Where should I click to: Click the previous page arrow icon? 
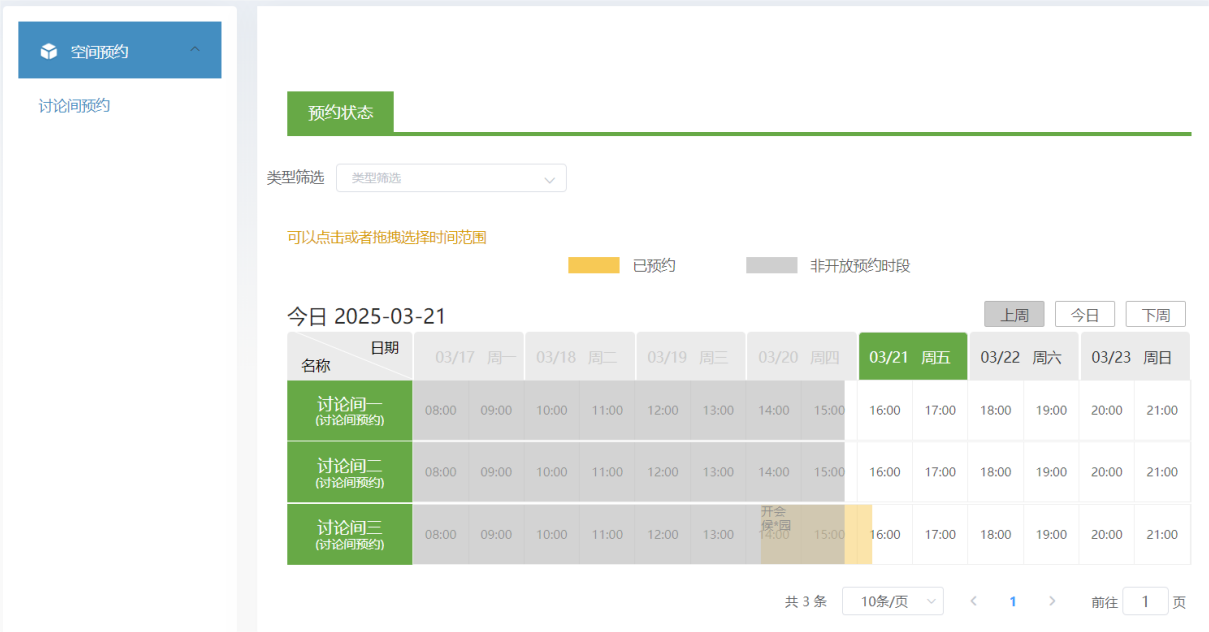(974, 601)
